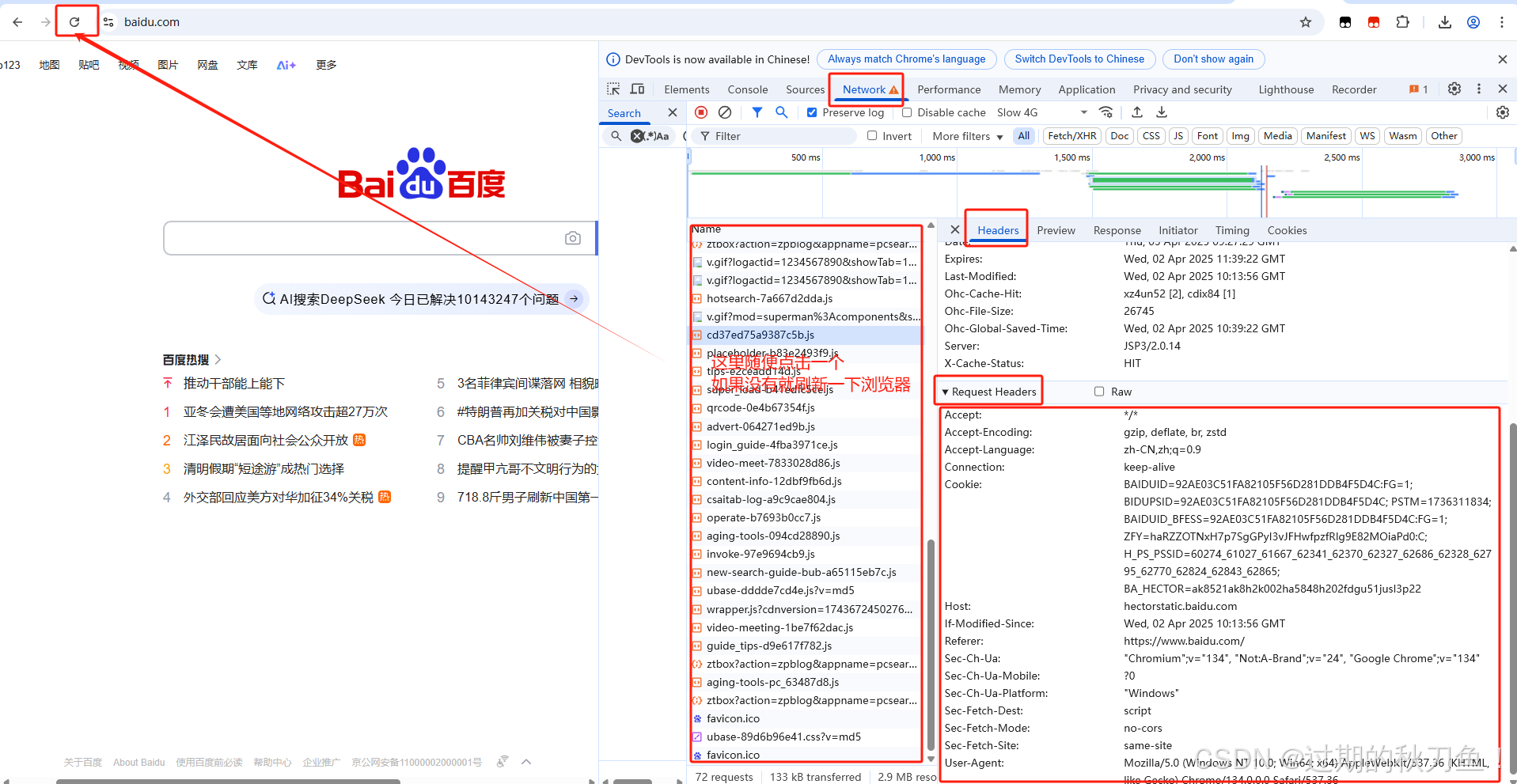
Task: Toggle the All request type filter
Action: pyautogui.click(x=1024, y=136)
